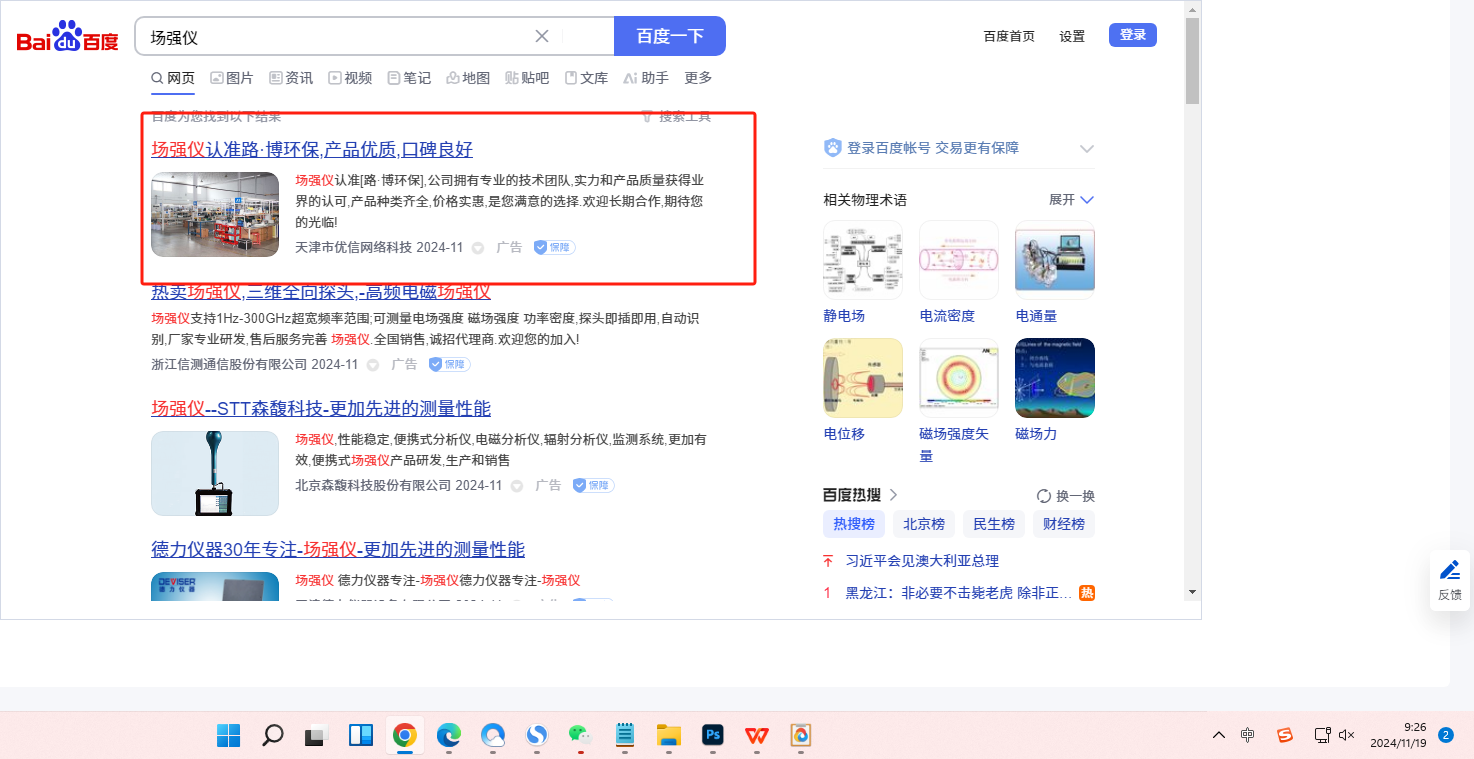Select the 北京榜 hot list option
1474x759 pixels.
(x=924, y=524)
